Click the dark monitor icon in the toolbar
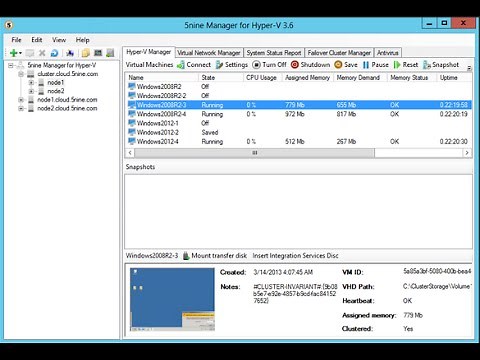Image resolution: width=480 pixels, height=360 pixels. (x=98, y=53)
